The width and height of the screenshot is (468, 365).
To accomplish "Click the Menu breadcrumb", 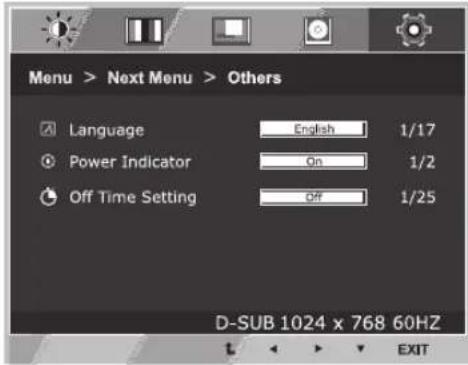I will tap(51, 78).
